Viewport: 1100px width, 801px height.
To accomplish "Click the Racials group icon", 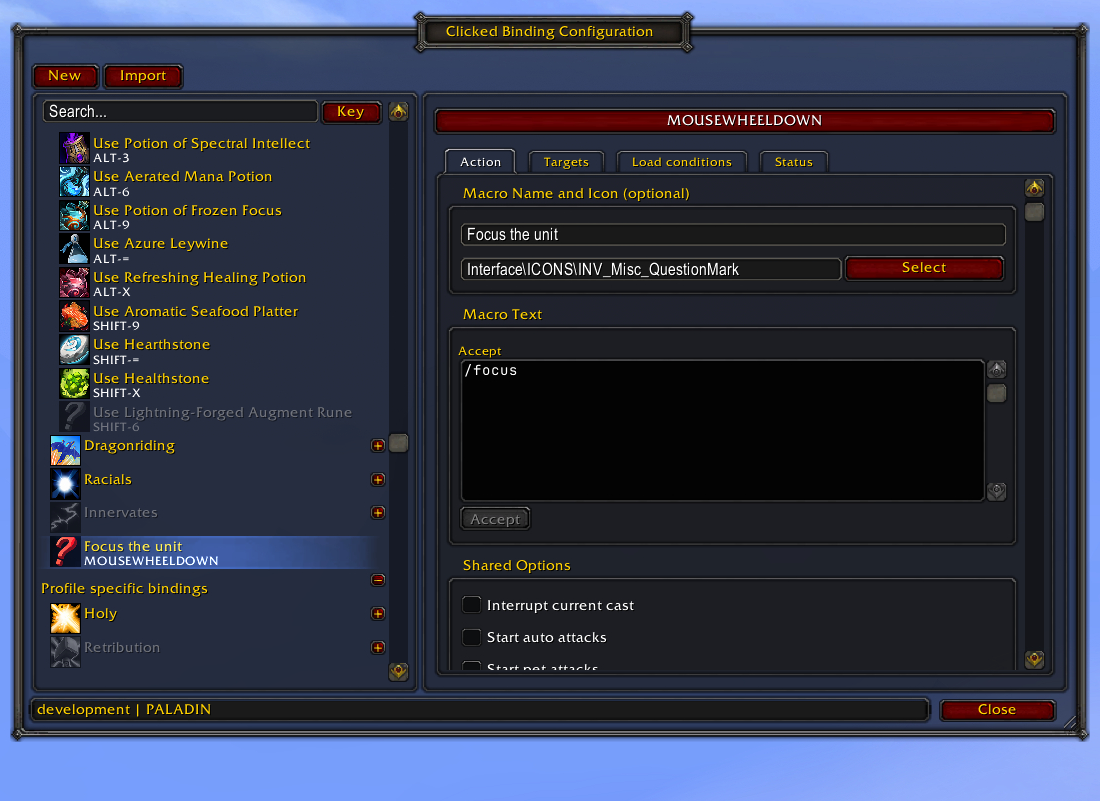I will [x=65, y=485].
